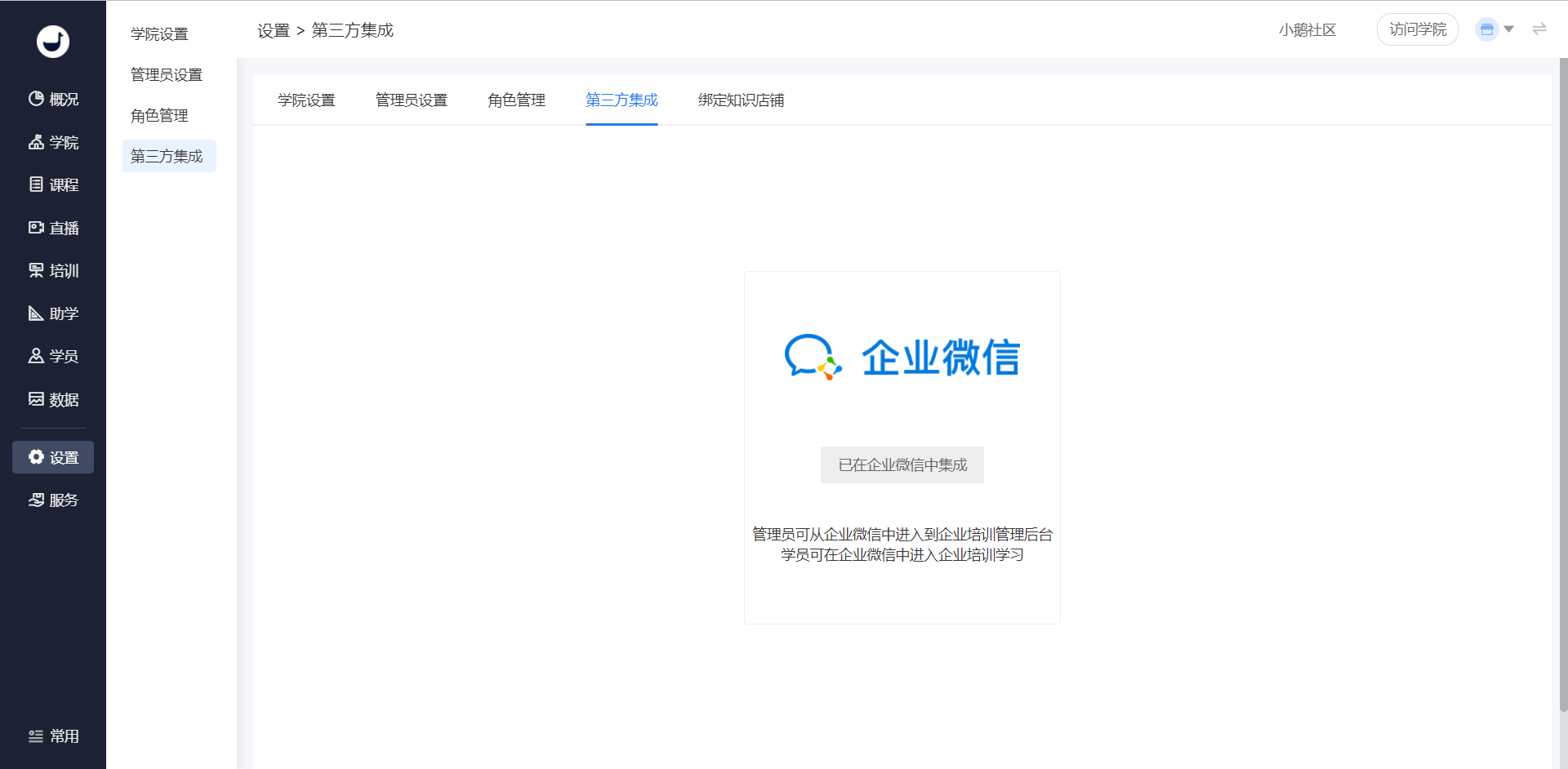Select the 设置 settings sidebar item

(53, 457)
